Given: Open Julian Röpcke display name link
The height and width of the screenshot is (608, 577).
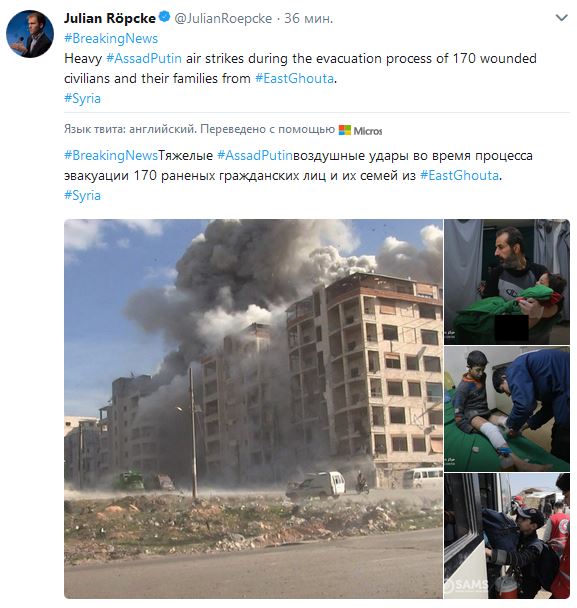Looking at the screenshot, I should click(110, 18).
